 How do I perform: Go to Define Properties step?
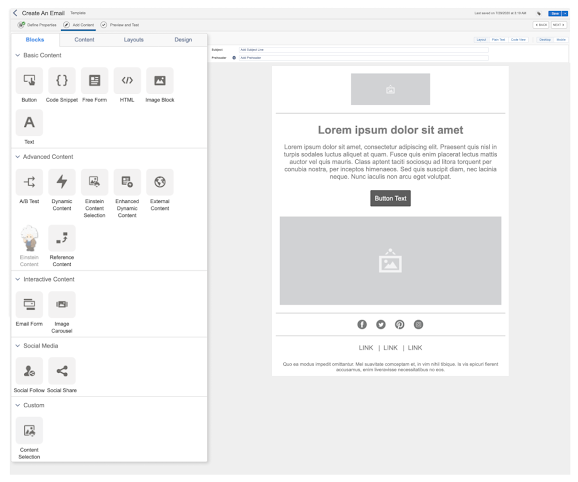37,25
